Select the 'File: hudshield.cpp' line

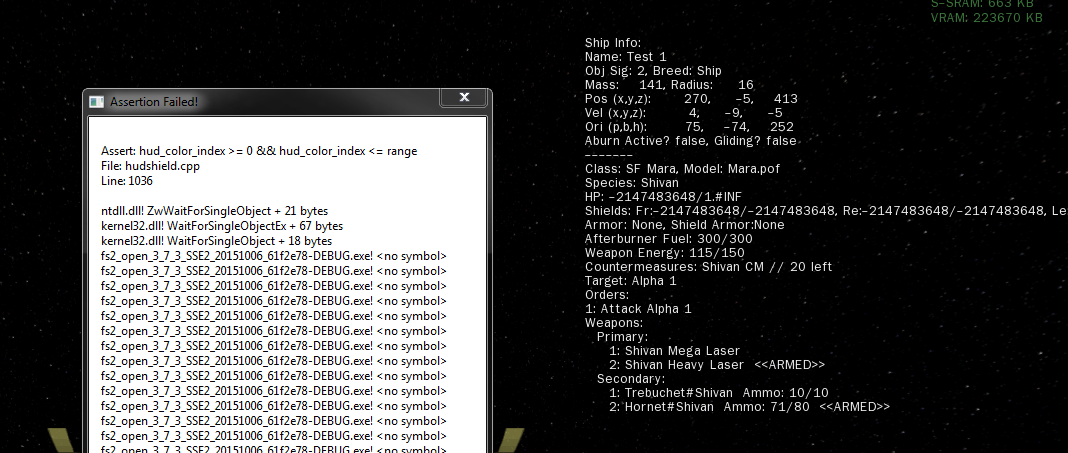pyautogui.click(x=150, y=166)
